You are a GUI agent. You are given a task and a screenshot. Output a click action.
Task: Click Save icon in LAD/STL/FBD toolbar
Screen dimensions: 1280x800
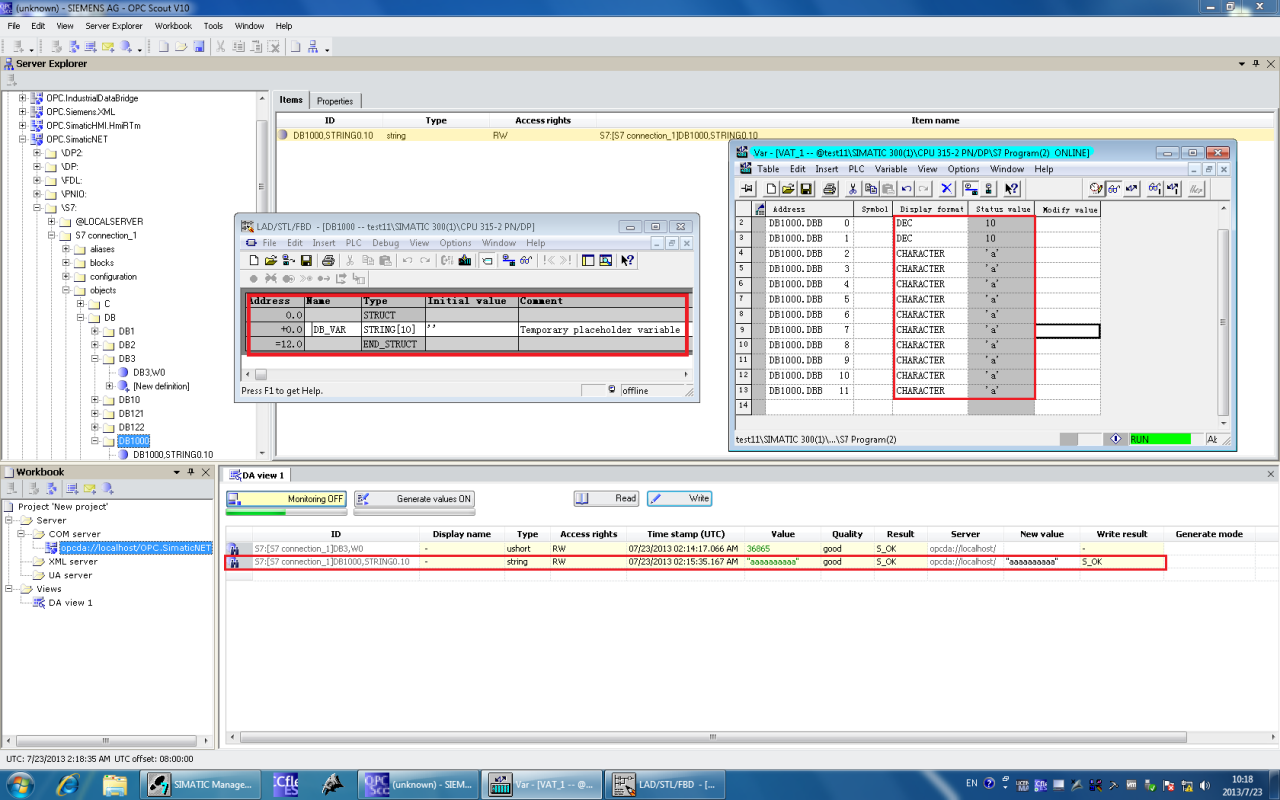pyautogui.click(x=306, y=260)
